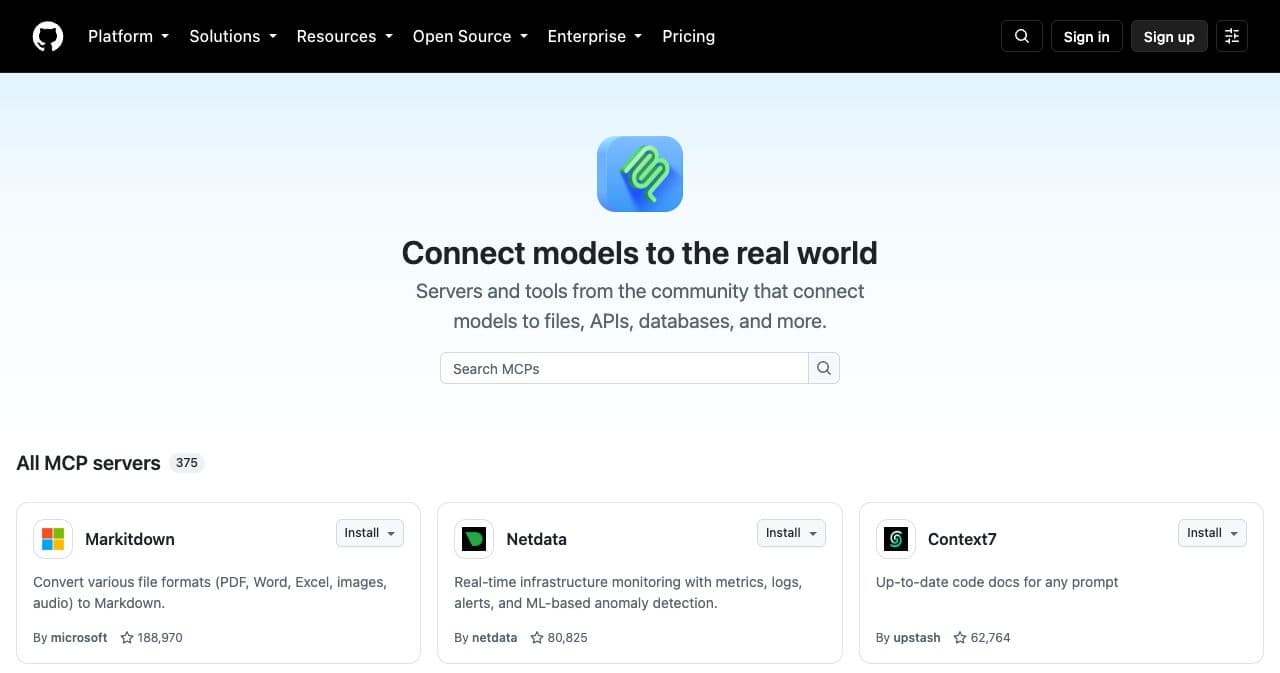The width and height of the screenshot is (1280, 673).
Task: Visit the microsoft author link
Action: [x=79, y=637]
